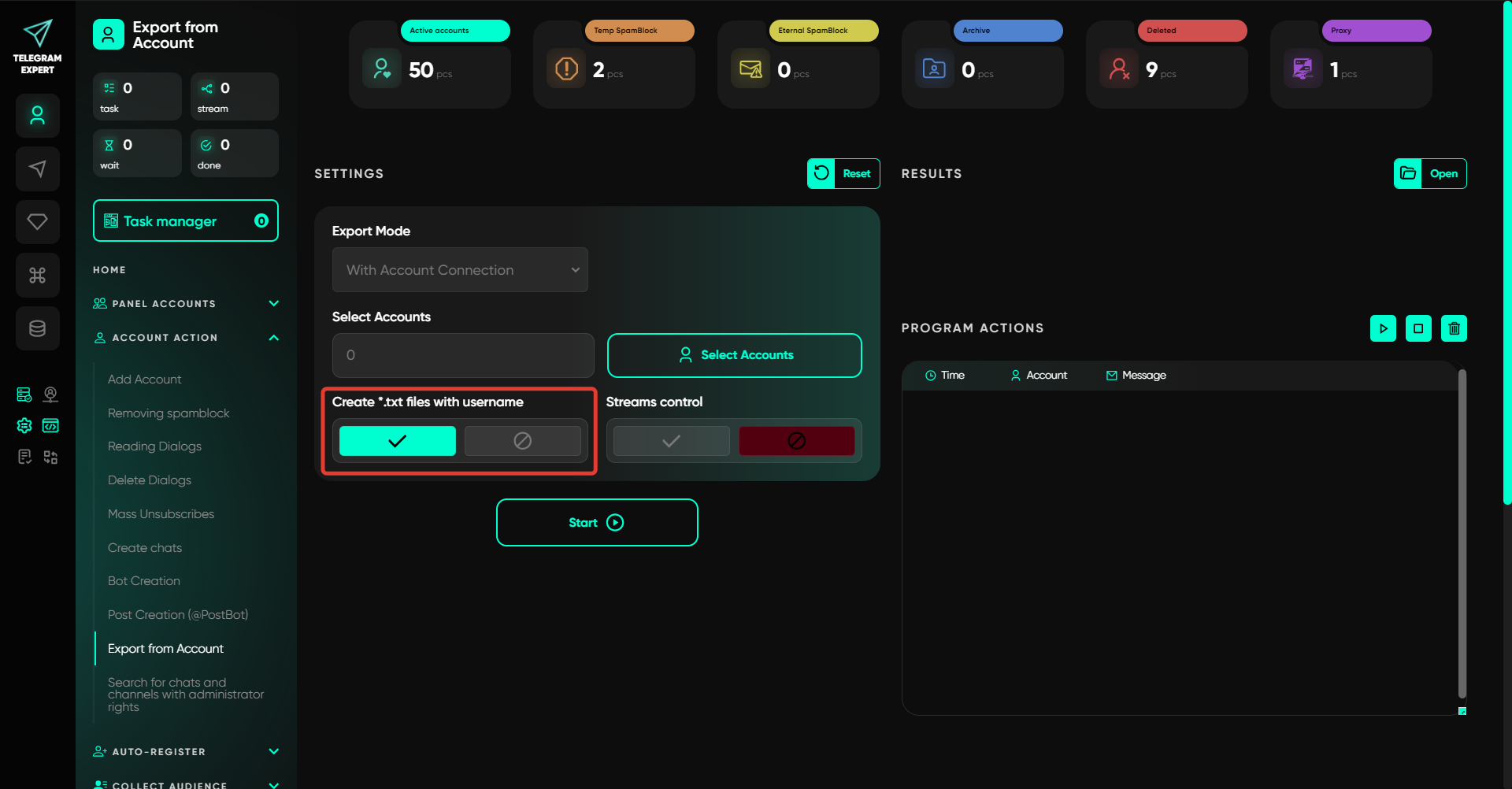The image size is (1512, 789).
Task: Enable Streams control with checkmark toggle
Action: point(671,441)
